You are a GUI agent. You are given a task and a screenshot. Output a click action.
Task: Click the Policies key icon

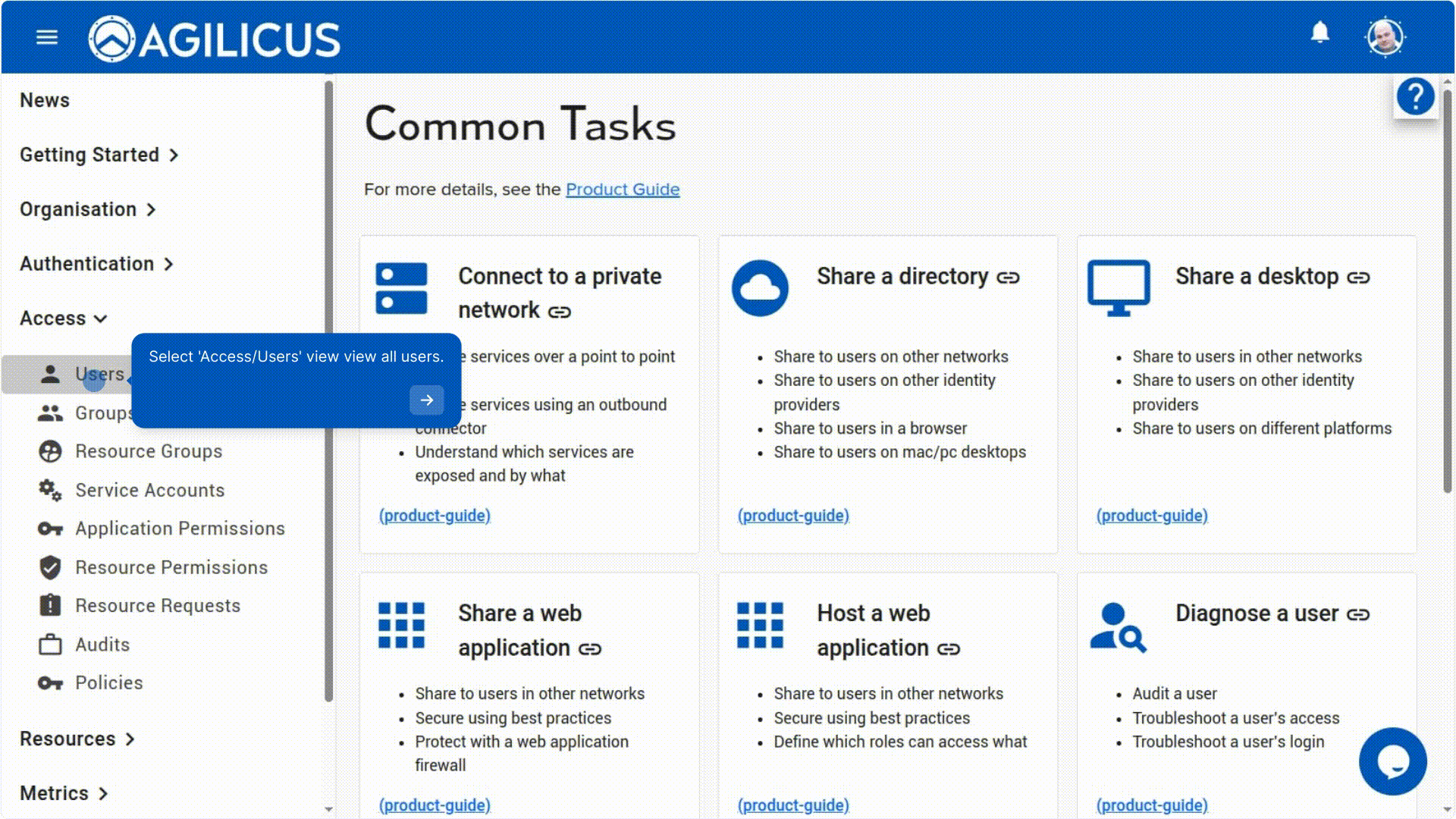point(50,683)
